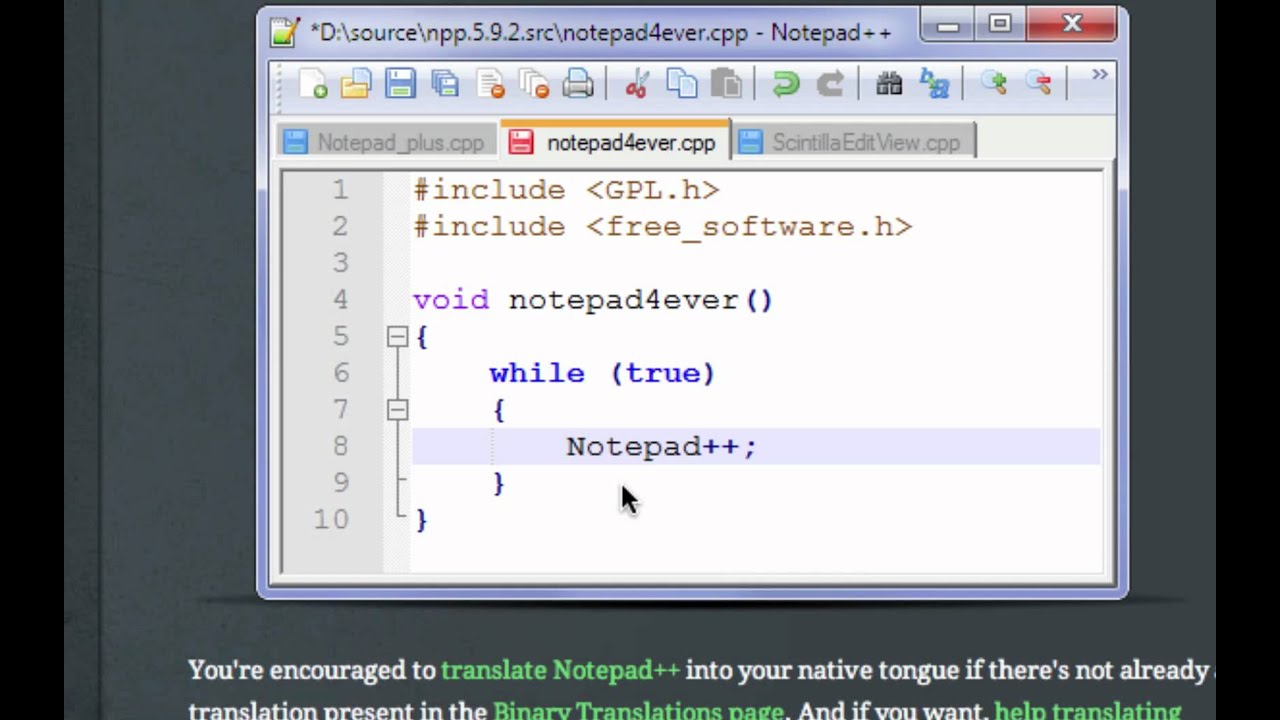Click the Zoom Out magnifier icon

pos(1038,84)
